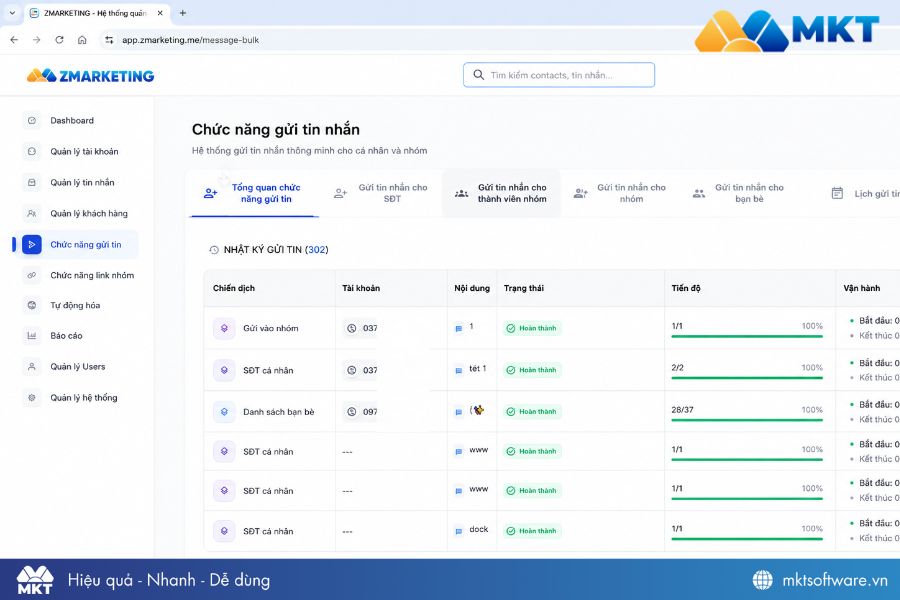The width and height of the screenshot is (900, 600).
Task: Click the browser home icon
Action: point(82,40)
